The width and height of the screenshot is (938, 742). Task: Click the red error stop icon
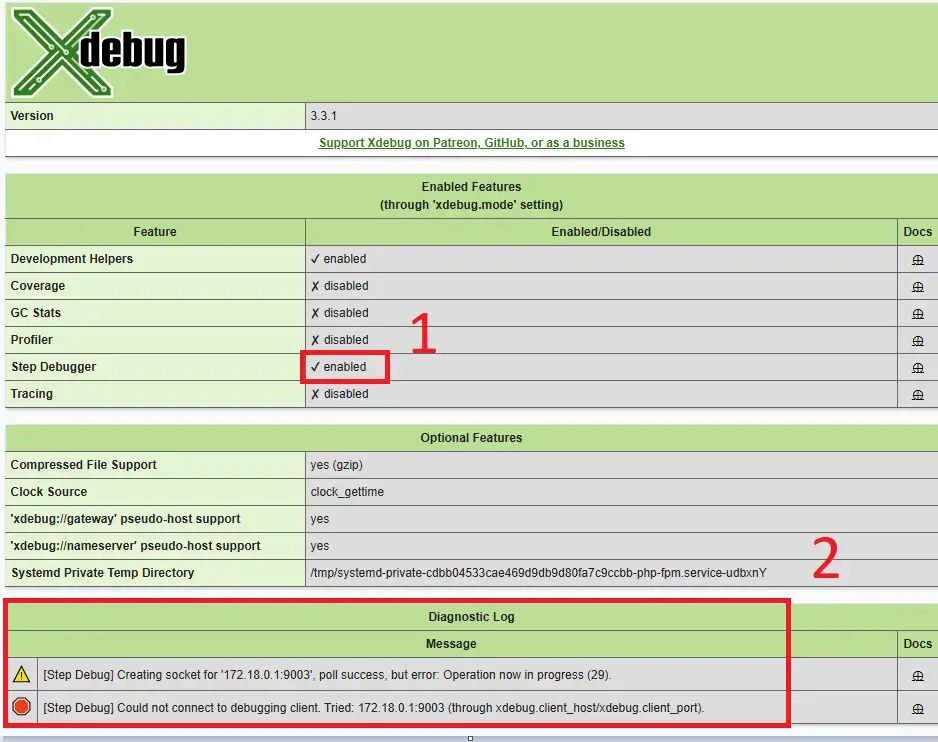tap(21, 708)
